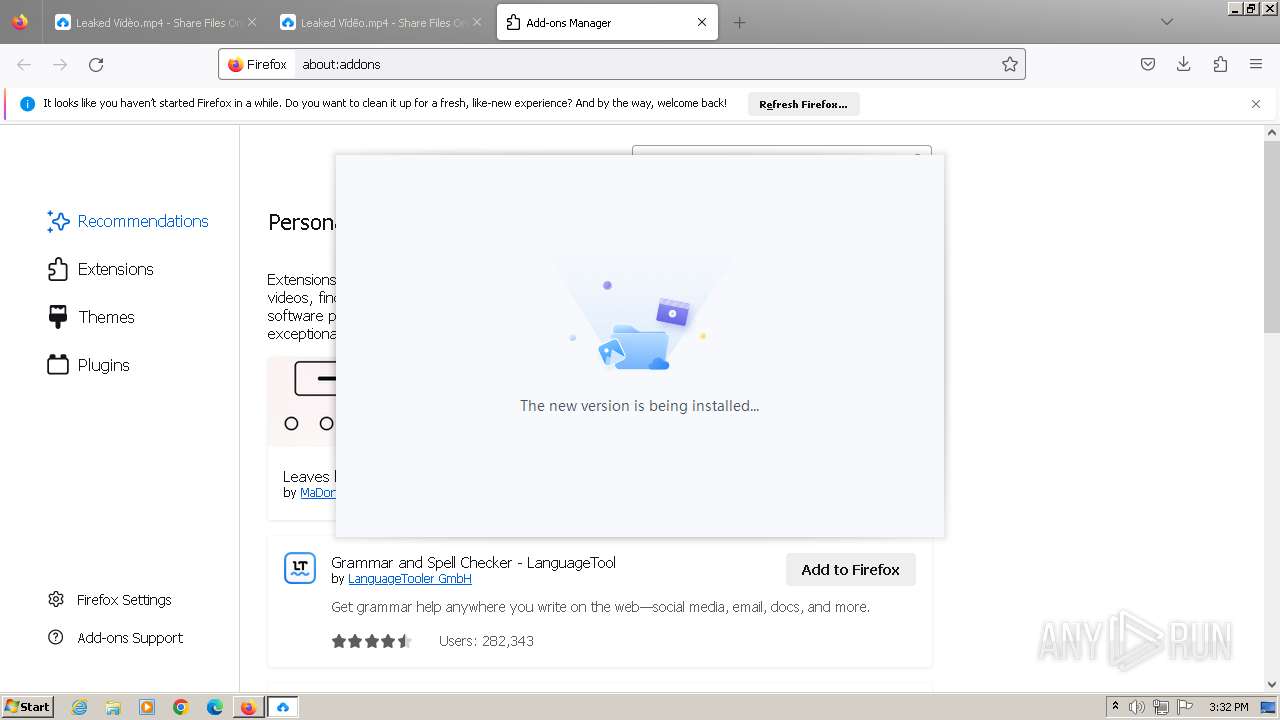Open the Themes category
1280x720 pixels.
[x=91, y=317]
